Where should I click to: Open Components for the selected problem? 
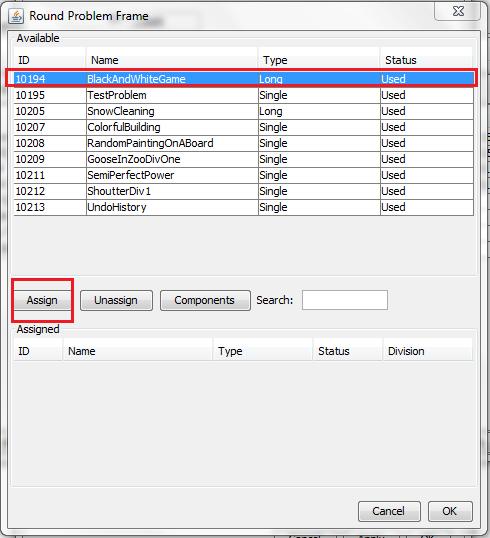click(205, 300)
